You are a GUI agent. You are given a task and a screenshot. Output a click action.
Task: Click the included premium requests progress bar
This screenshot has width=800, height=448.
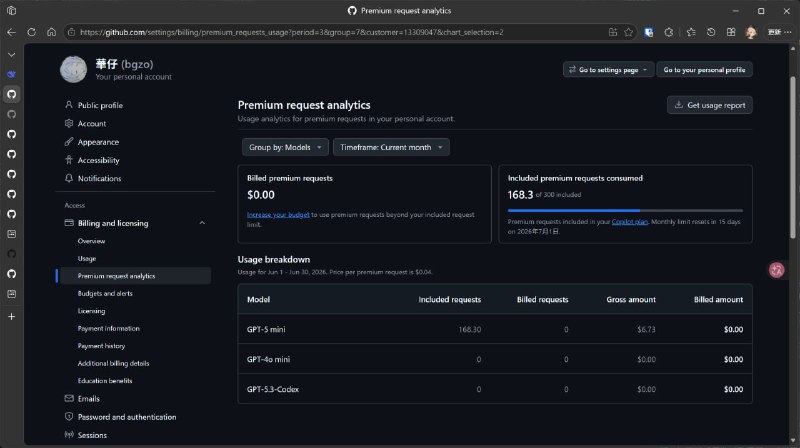625,210
